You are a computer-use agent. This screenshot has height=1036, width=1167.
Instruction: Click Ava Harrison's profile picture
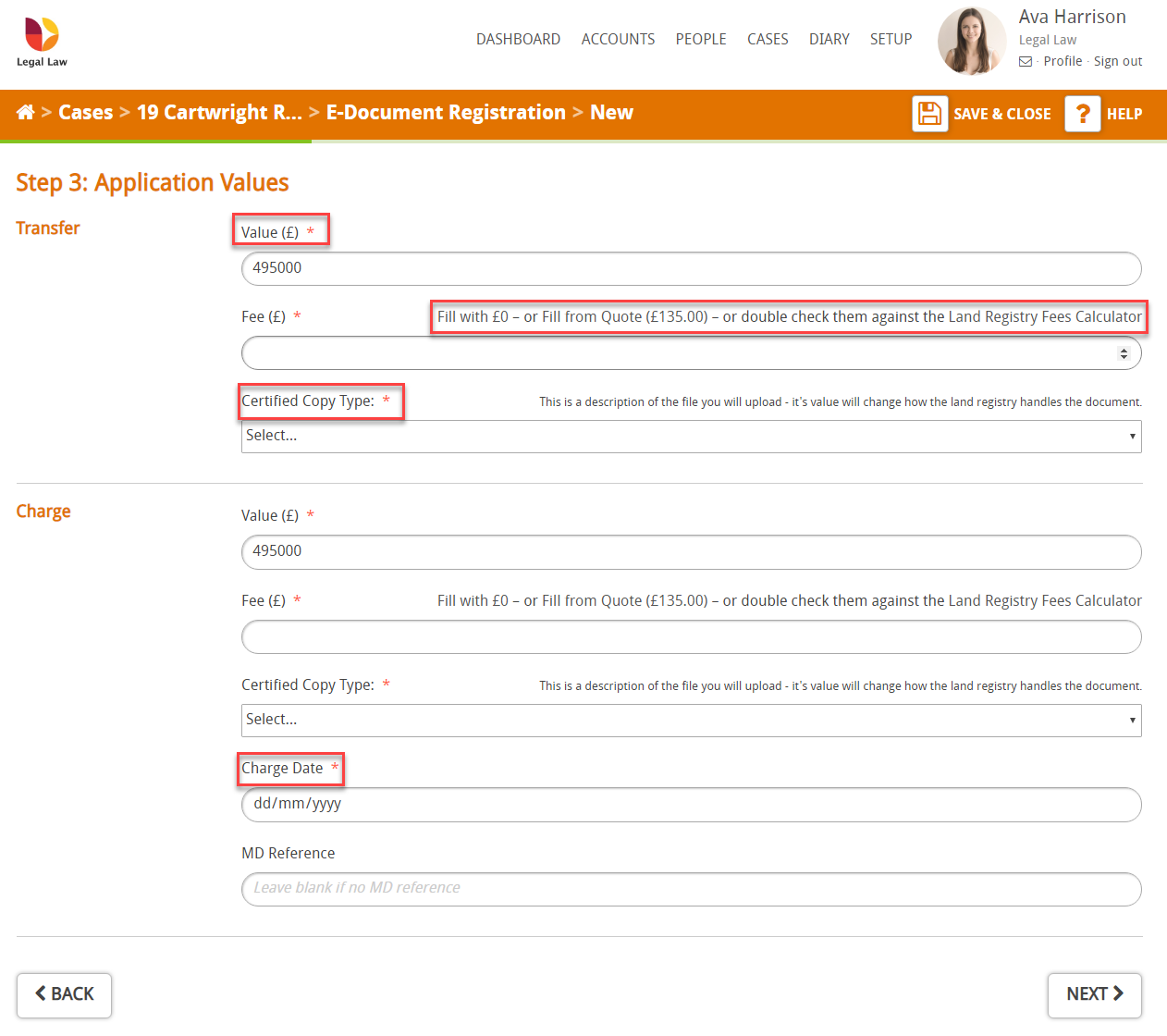[971, 41]
